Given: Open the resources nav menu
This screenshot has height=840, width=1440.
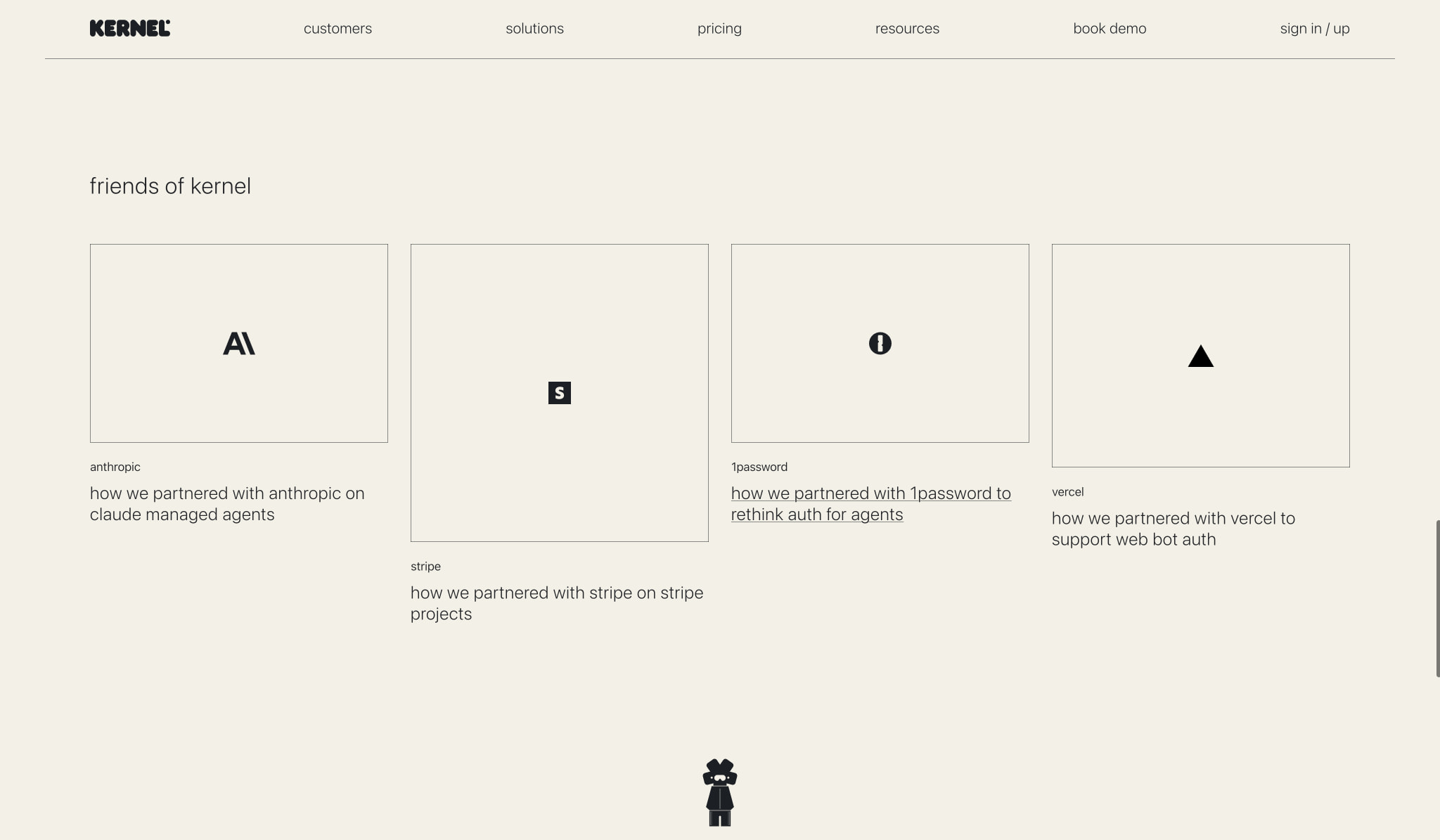Looking at the screenshot, I should [x=907, y=29].
